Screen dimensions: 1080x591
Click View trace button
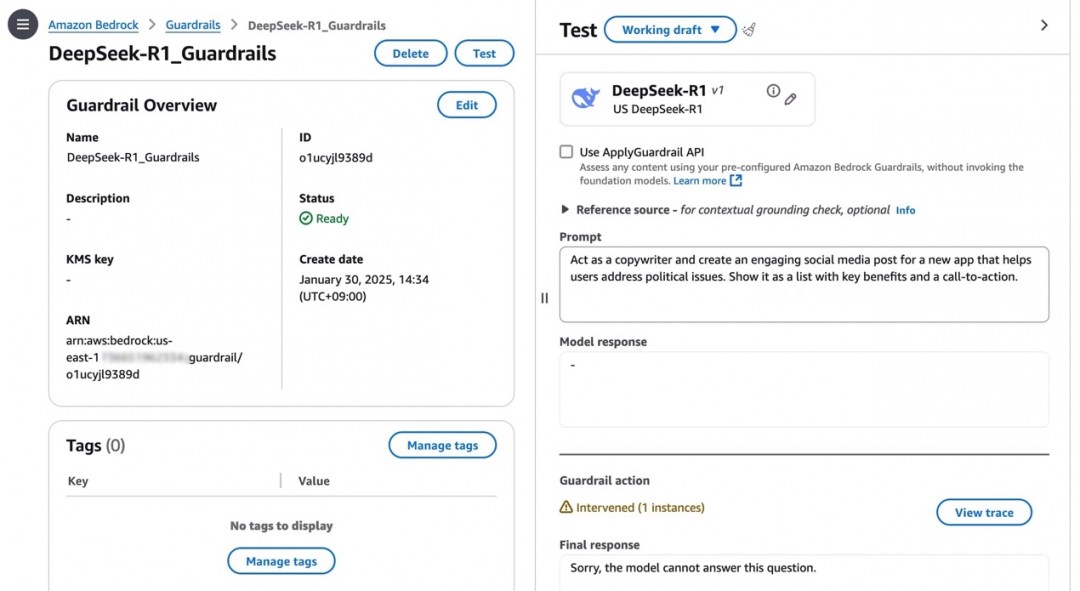(x=984, y=512)
